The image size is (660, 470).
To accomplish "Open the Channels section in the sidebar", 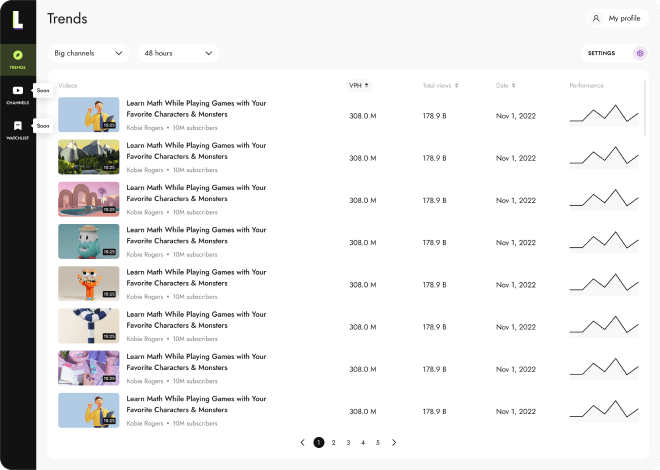I will (18, 94).
